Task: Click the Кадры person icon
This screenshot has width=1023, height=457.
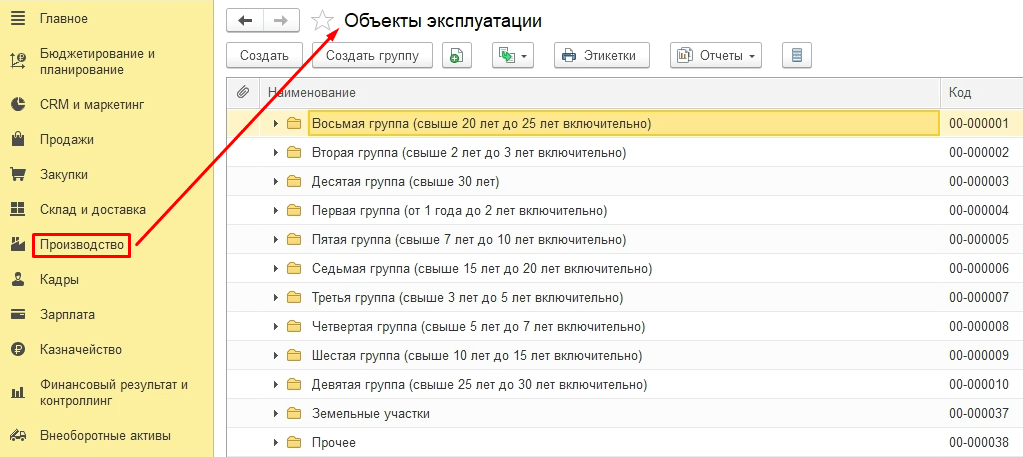Action: tap(18, 279)
